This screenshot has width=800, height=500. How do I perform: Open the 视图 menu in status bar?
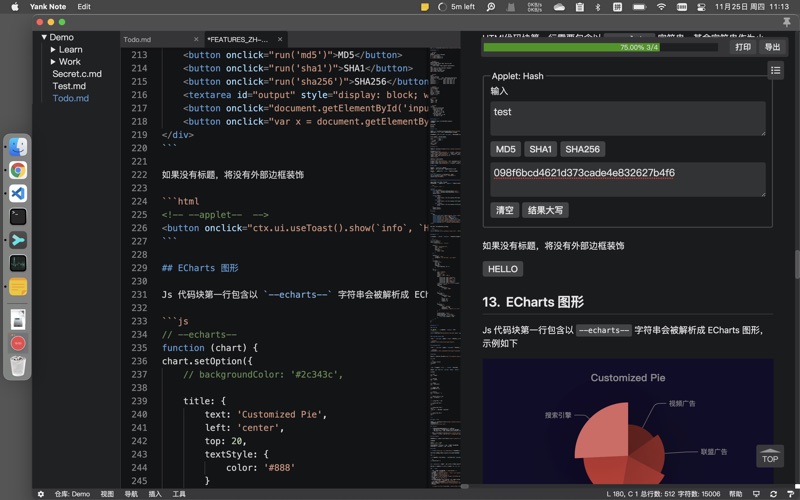tap(107, 494)
